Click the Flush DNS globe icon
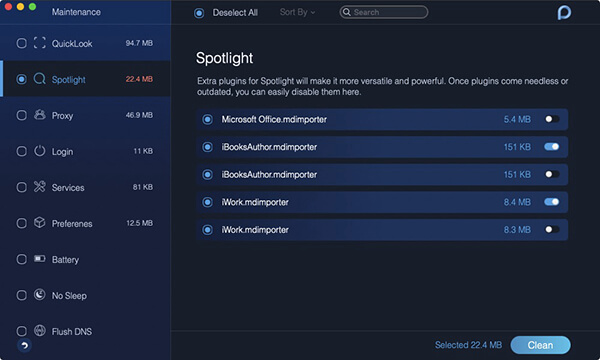 tap(39, 331)
